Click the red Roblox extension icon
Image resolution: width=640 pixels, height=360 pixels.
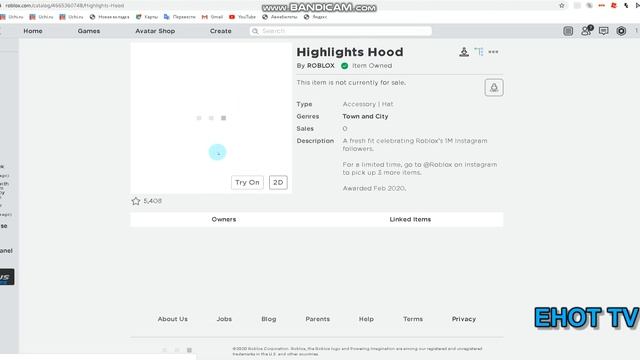click(x=613, y=6)
